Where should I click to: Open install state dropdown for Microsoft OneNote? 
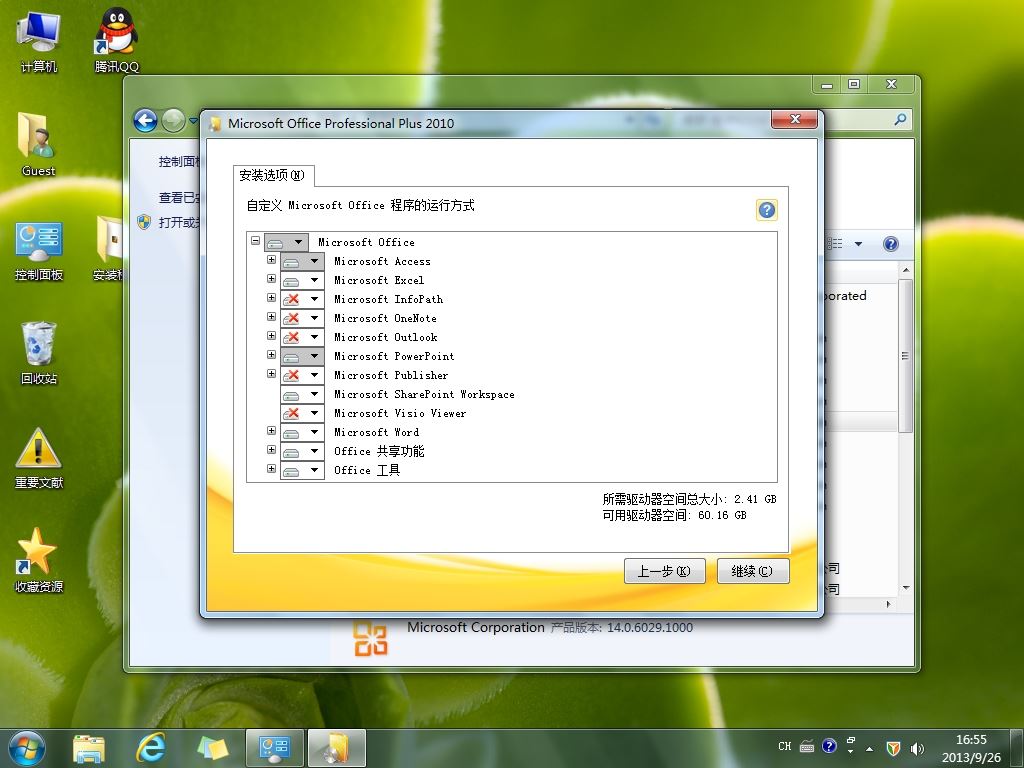tap(302, 318)
